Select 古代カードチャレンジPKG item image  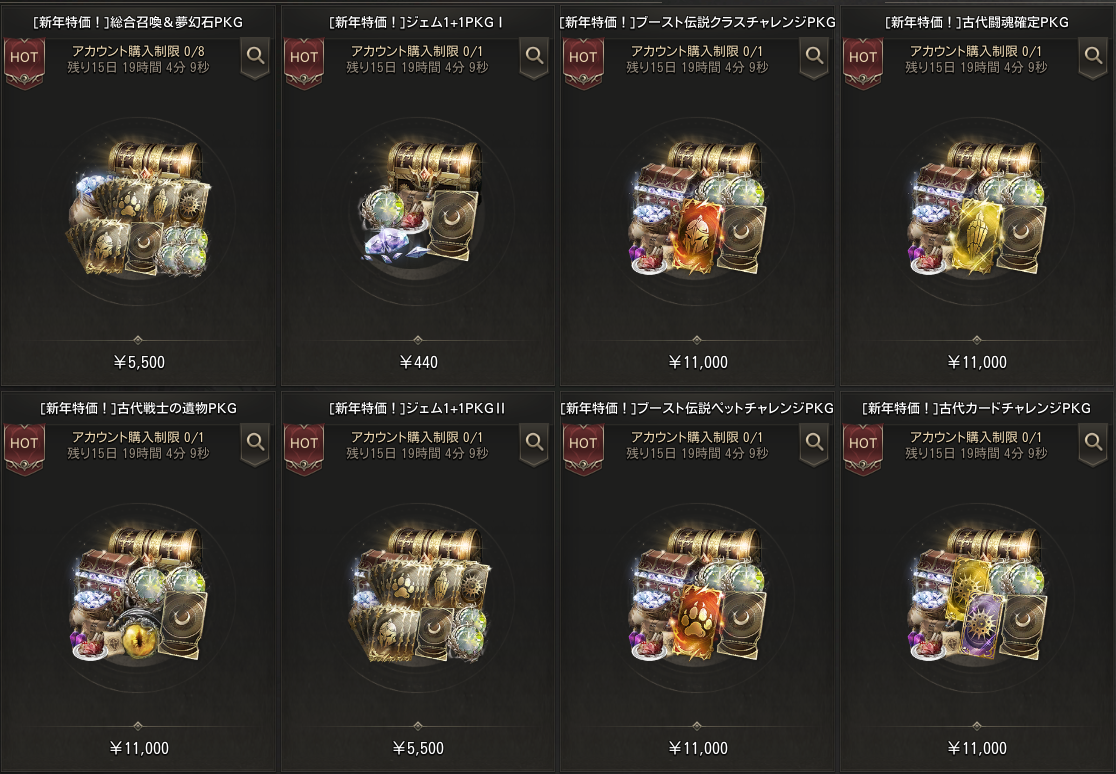pyautogui.click(x=977, y=594)
